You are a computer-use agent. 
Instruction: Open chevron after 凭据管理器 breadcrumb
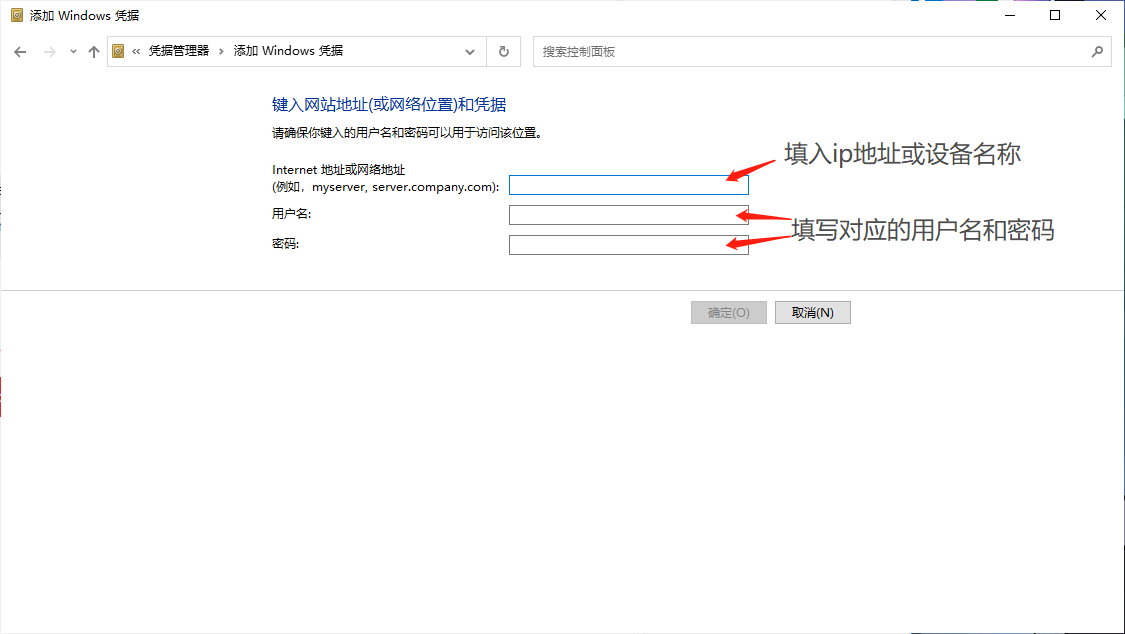pyautogui.click(x=222, y=51)
